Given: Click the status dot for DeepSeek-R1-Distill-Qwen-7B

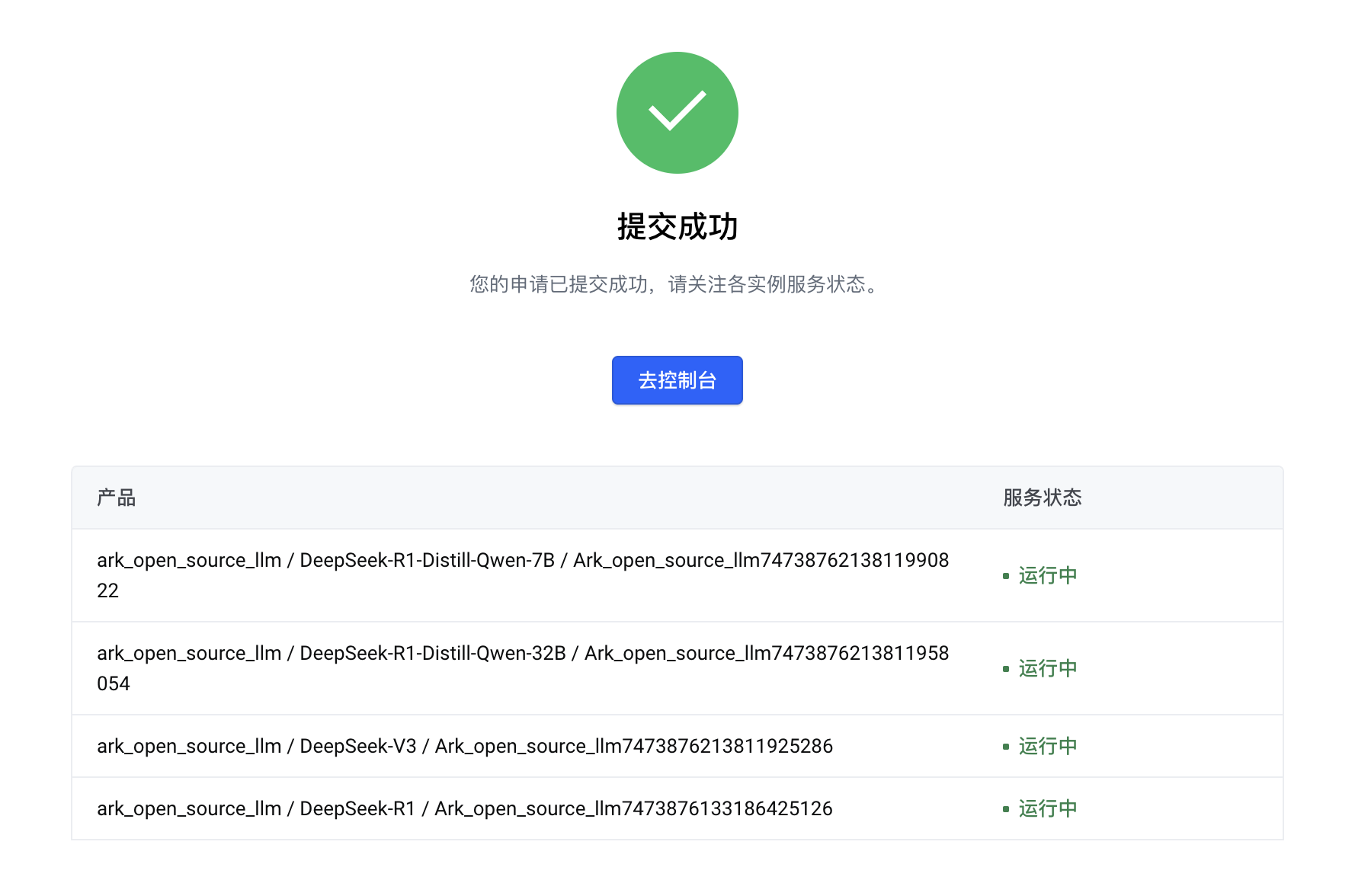Looking at the screenshot, I should pos(1006,576).
